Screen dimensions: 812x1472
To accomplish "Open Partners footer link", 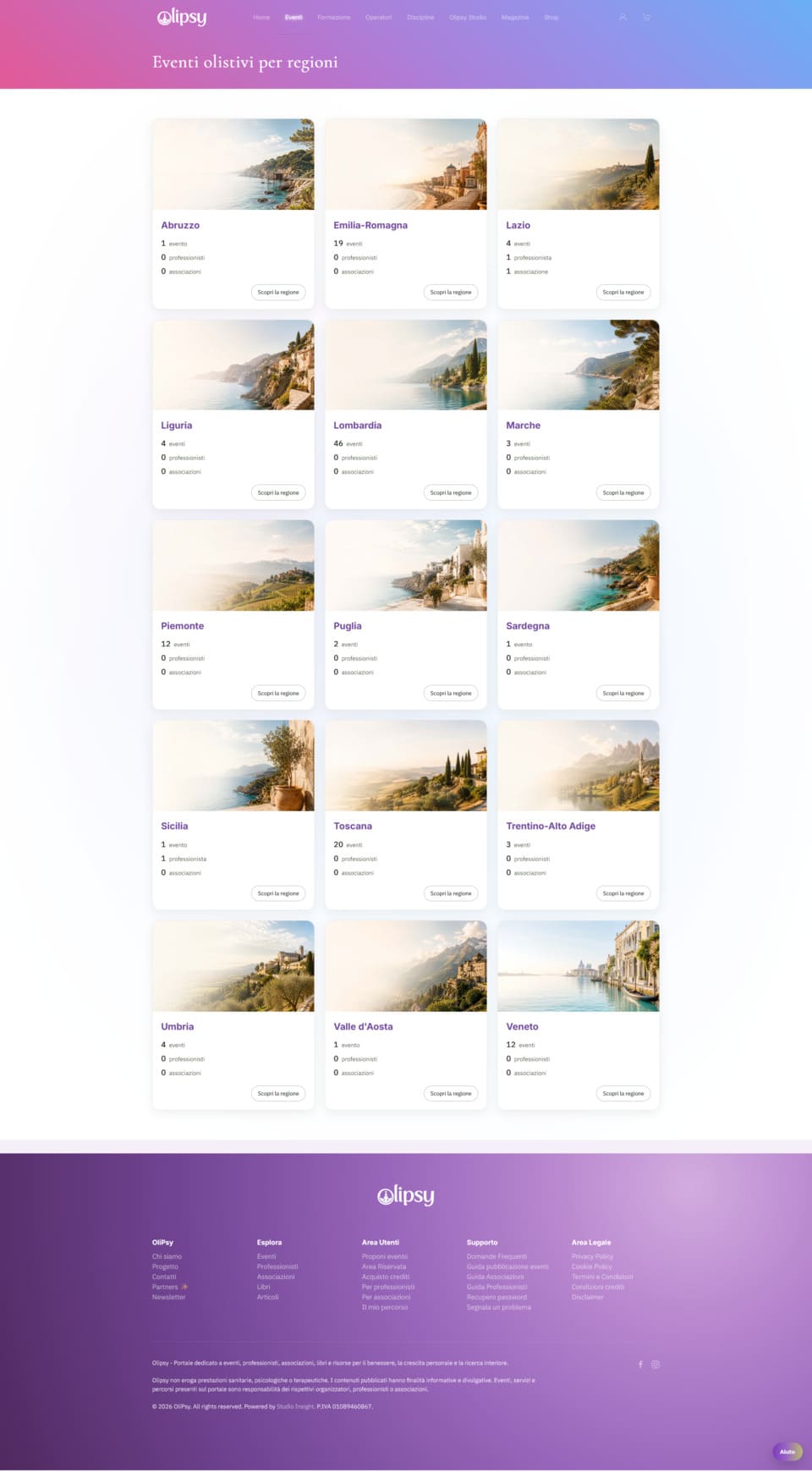I will pos(170,1287).
